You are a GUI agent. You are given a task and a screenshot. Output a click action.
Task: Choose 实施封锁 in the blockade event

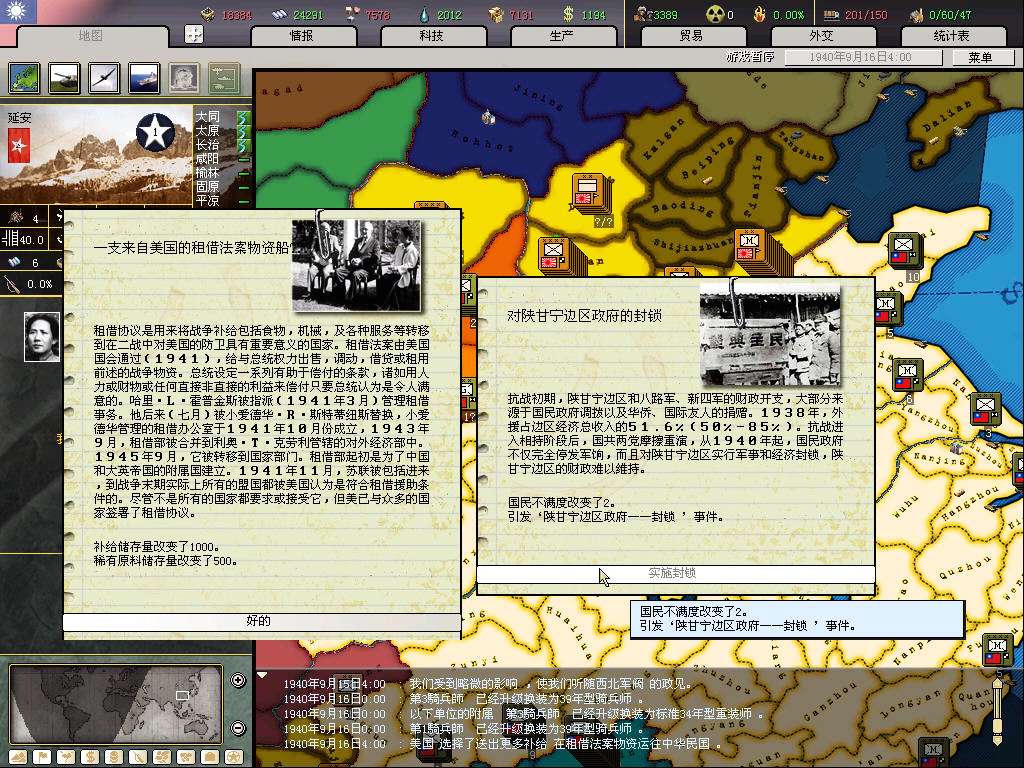[675, 573]
